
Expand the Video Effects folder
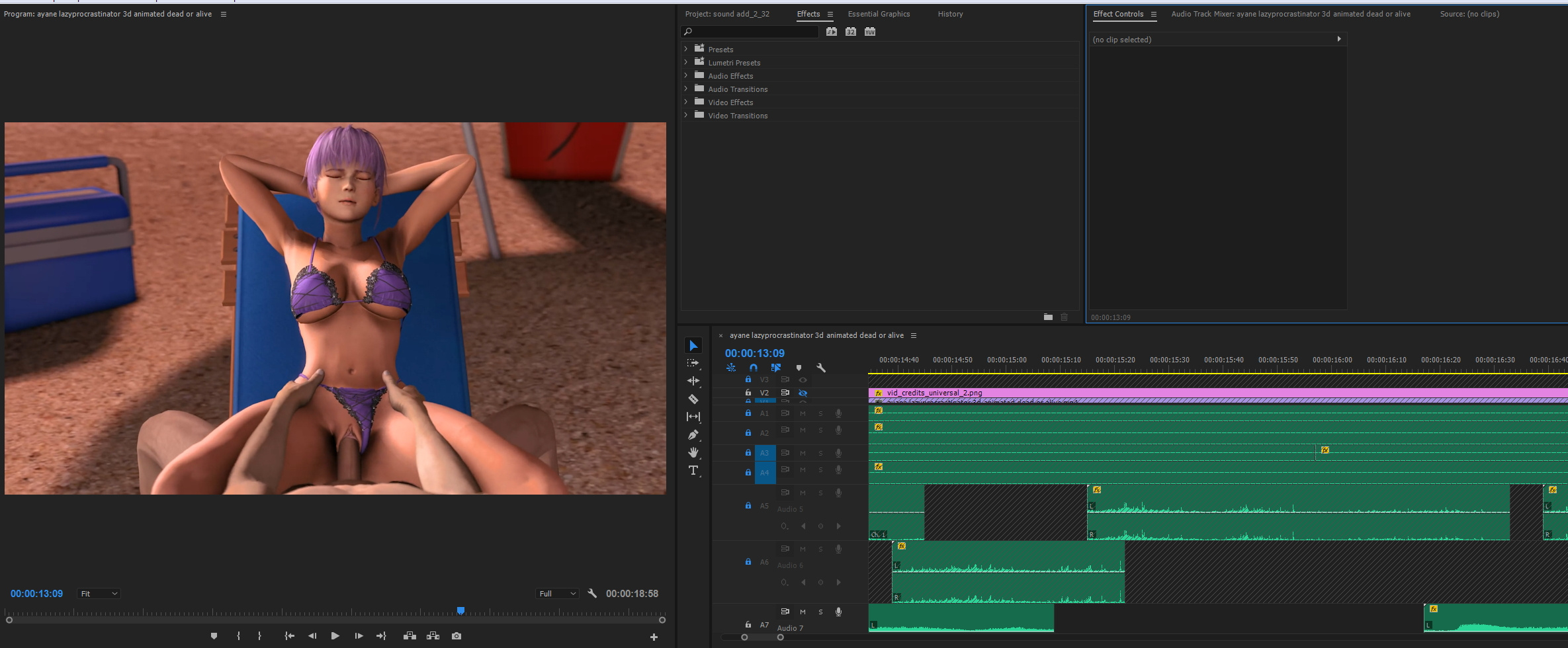tap(686, 102)
